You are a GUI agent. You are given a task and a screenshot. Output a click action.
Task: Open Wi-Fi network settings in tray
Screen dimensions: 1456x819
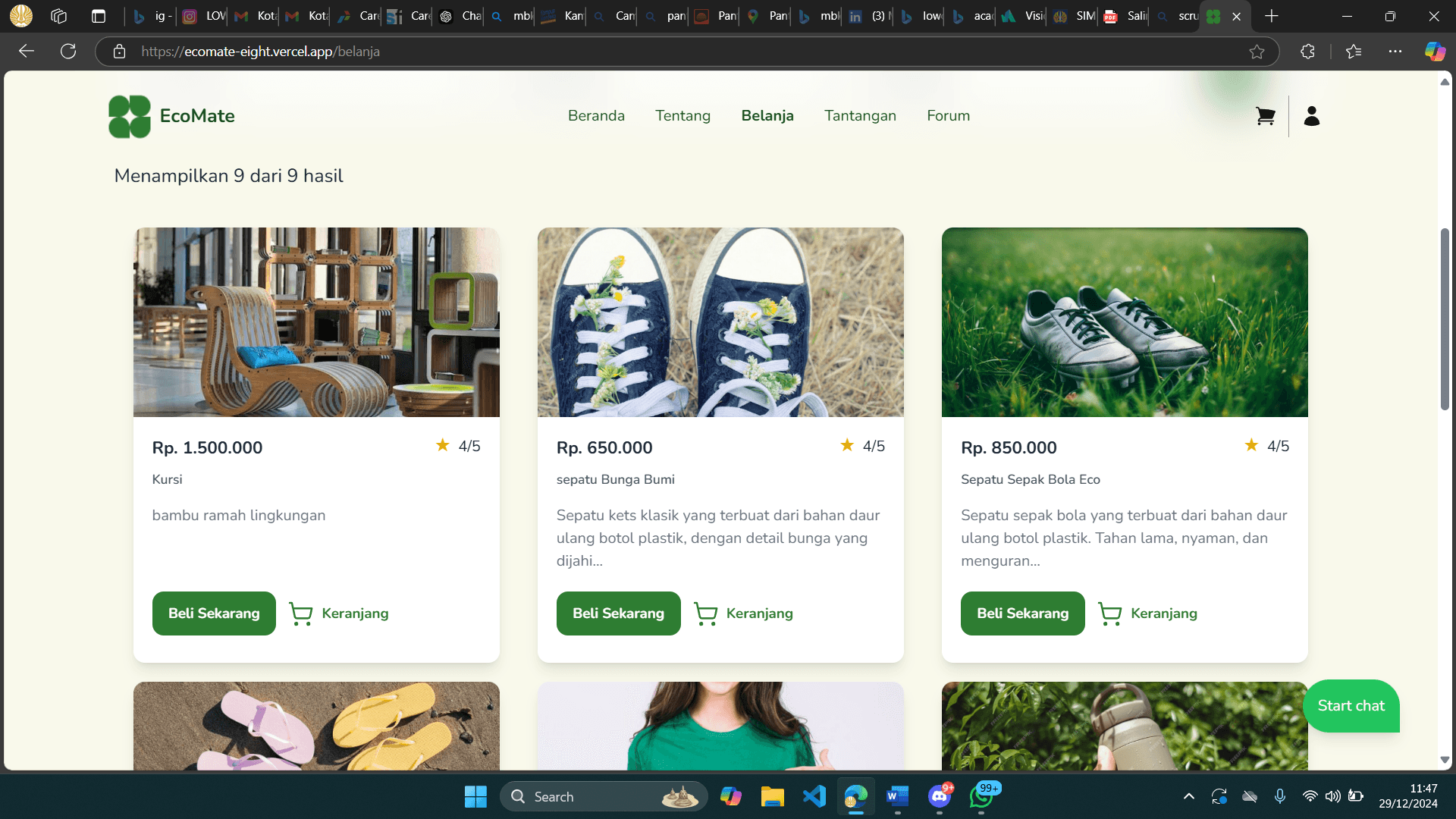pos(1310,796)
